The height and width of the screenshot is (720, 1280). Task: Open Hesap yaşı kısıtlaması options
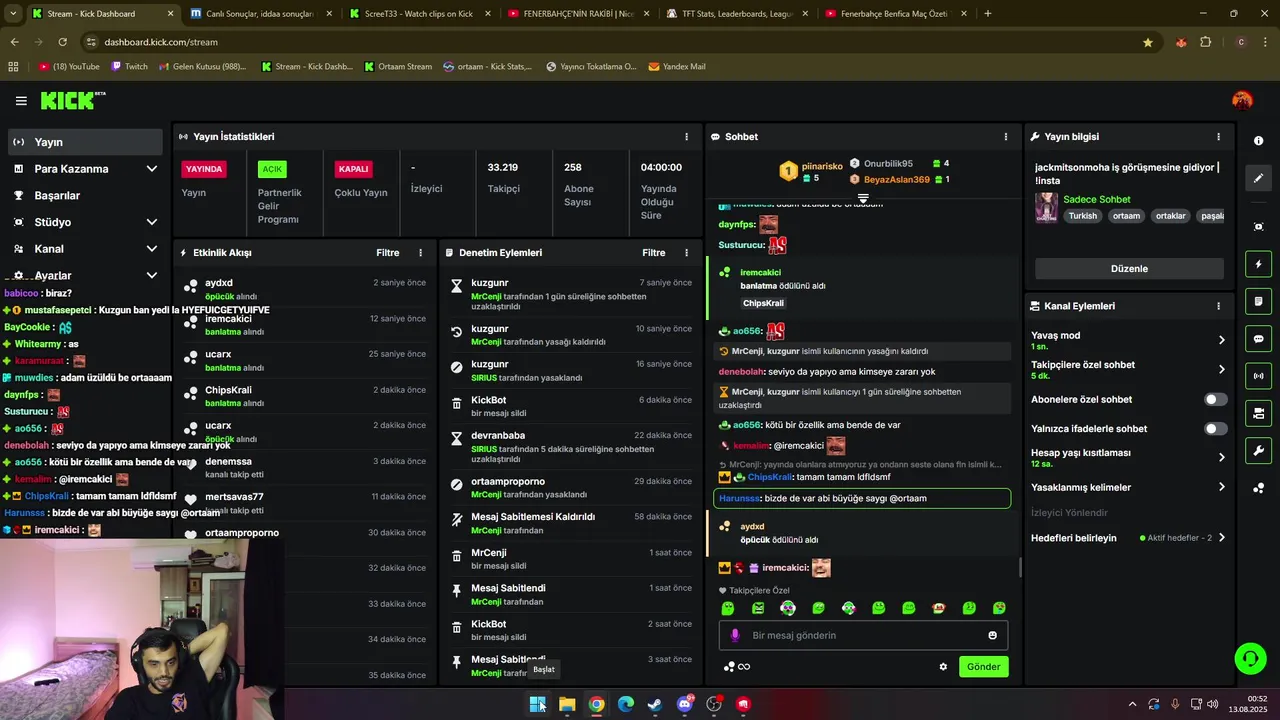[1221, 458]
